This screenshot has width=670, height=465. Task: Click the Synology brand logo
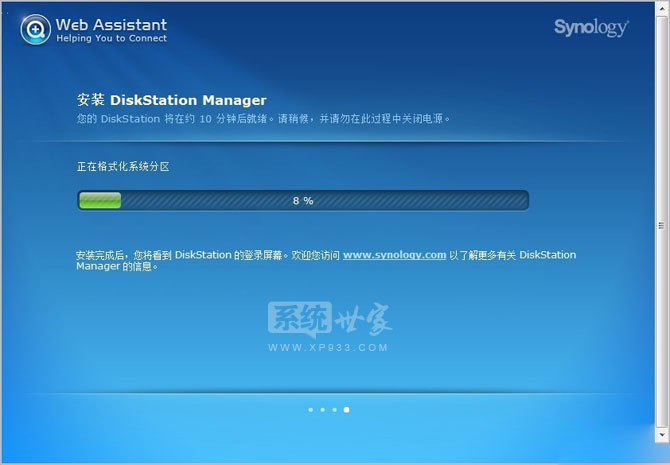click(x=591, y=28)
